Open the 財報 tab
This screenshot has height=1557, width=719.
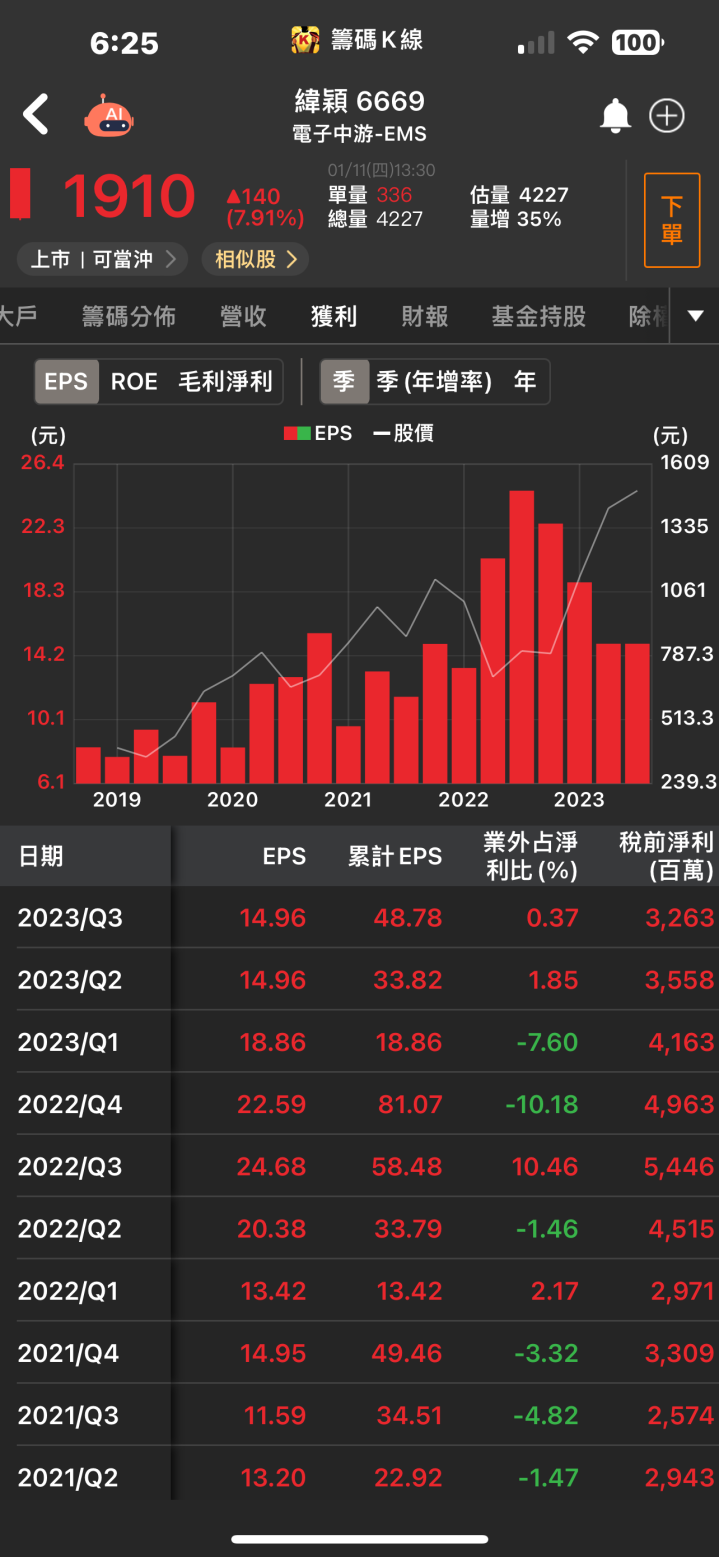click(424, 317)
